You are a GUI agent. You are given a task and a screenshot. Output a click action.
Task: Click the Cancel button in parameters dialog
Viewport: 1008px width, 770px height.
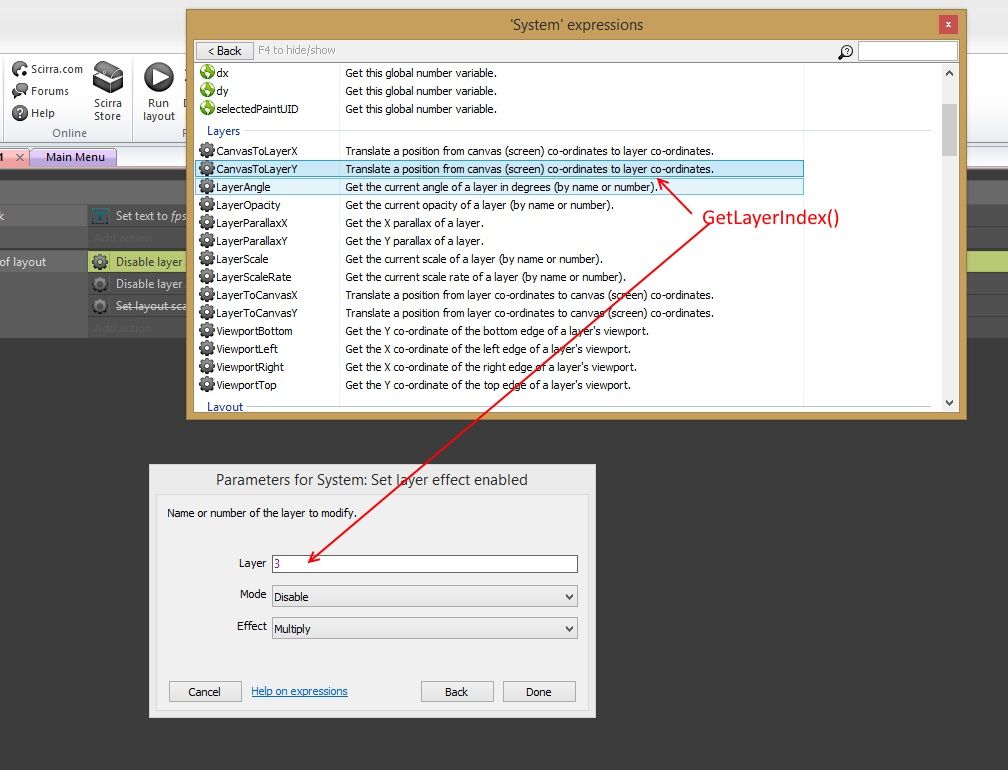[x=204, y=692]
